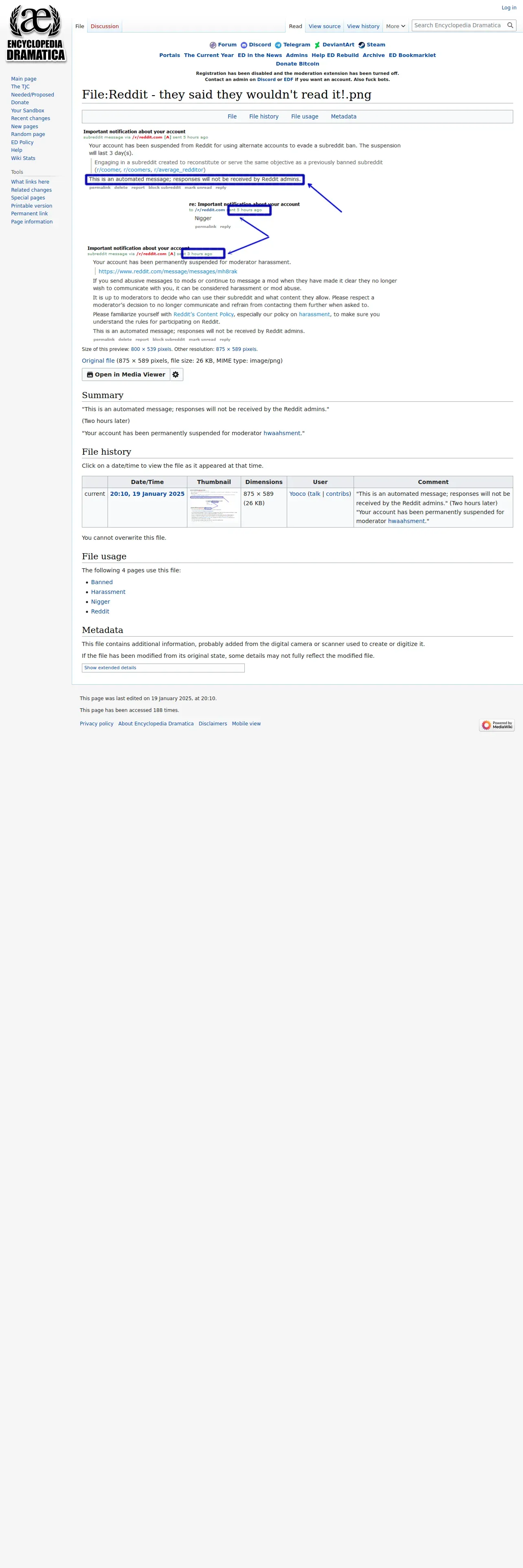This screenshot has width=523, height=1568.
Task: Jump to File history section link
Action: tap(264, 117)
